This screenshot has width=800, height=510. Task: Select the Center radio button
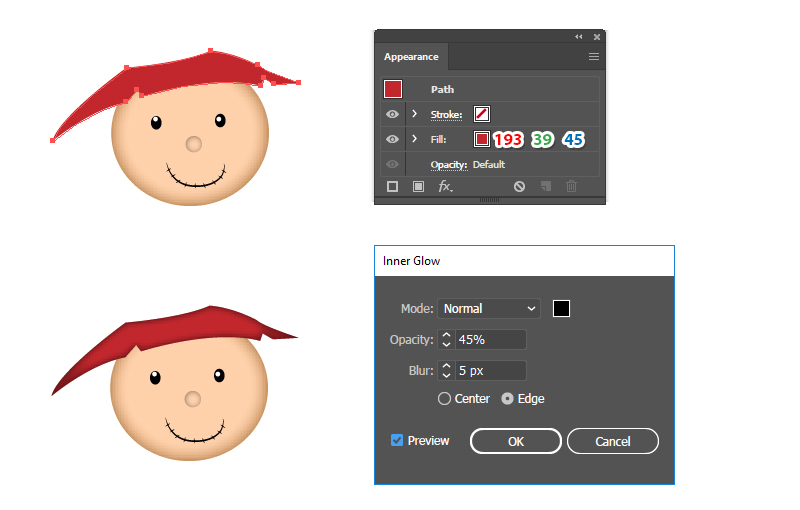pos(445,398)
